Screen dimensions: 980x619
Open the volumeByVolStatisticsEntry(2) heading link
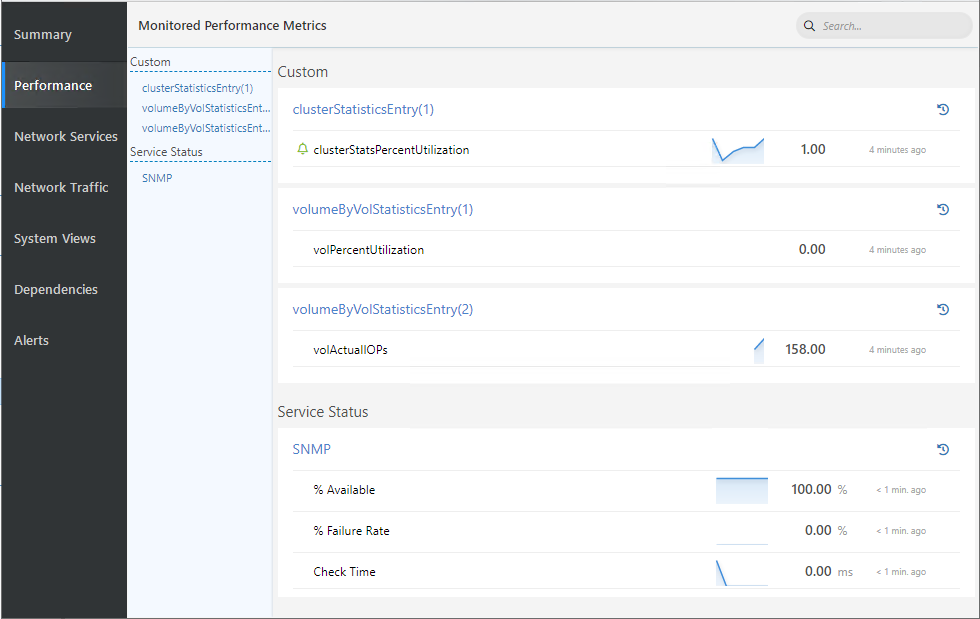[x=382, y=310]
